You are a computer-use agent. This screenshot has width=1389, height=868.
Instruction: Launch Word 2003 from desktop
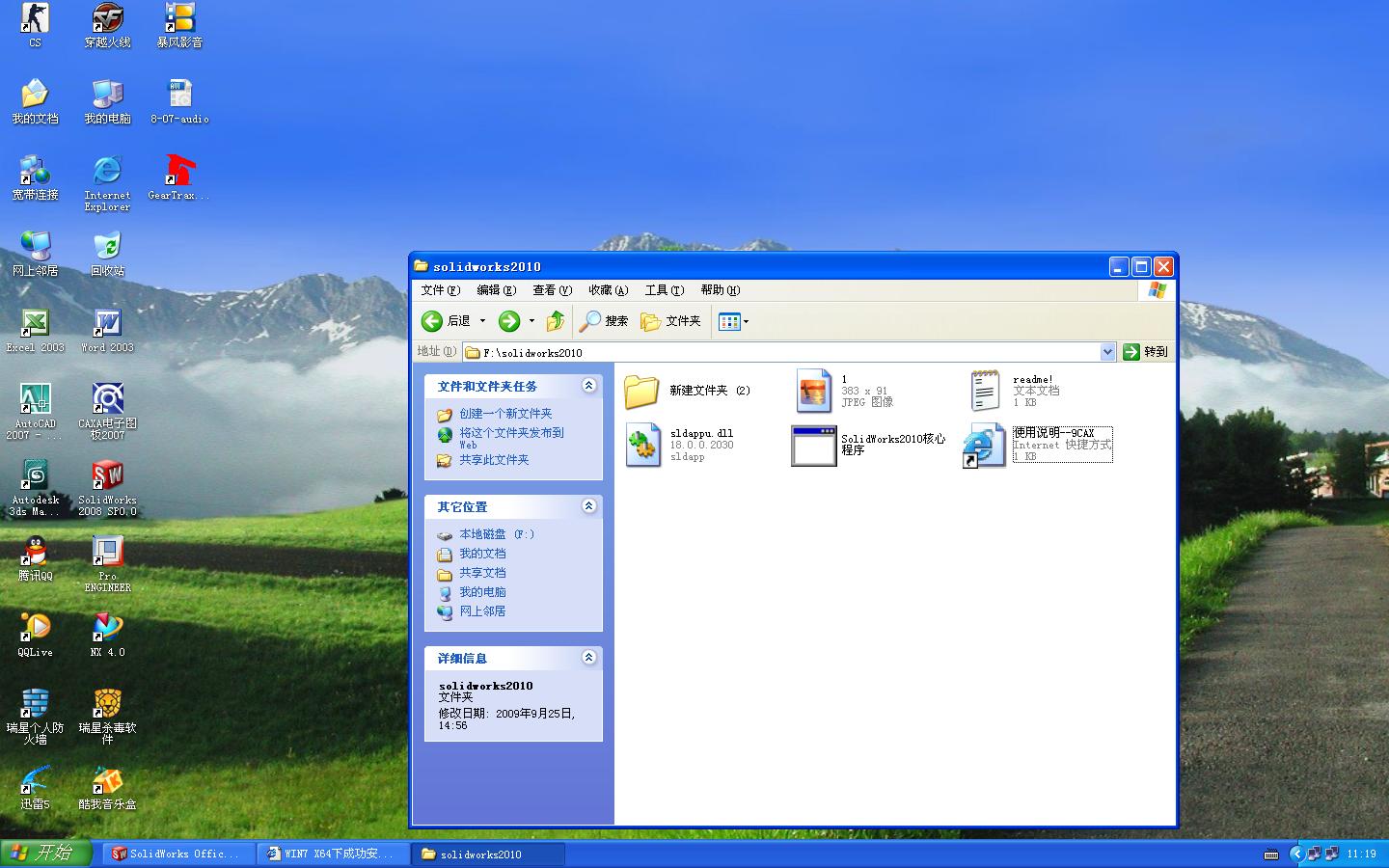tap(107, 330)
